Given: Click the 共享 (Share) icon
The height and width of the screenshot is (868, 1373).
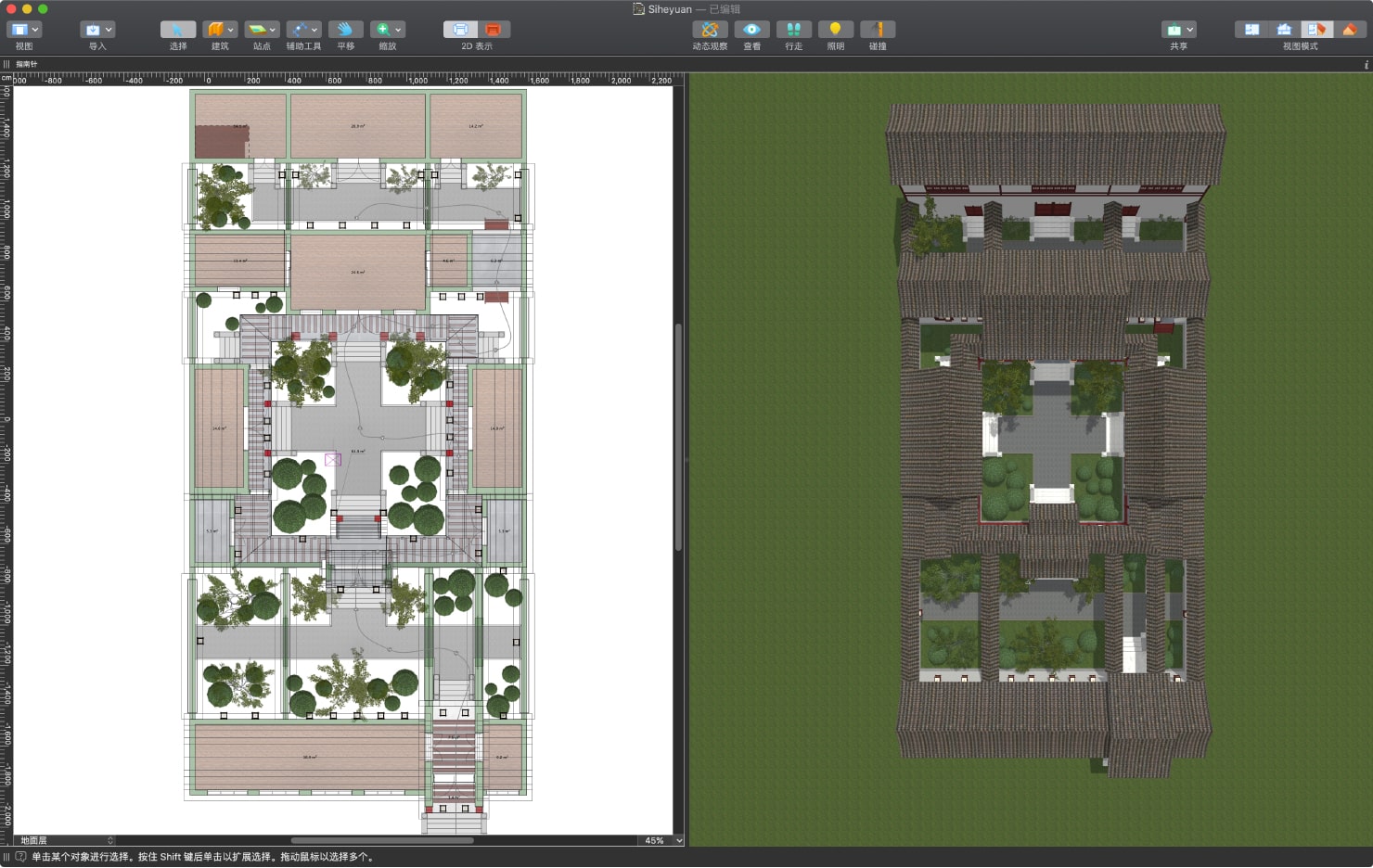Looking at the screenshot, I should [x=1174, y=30].
